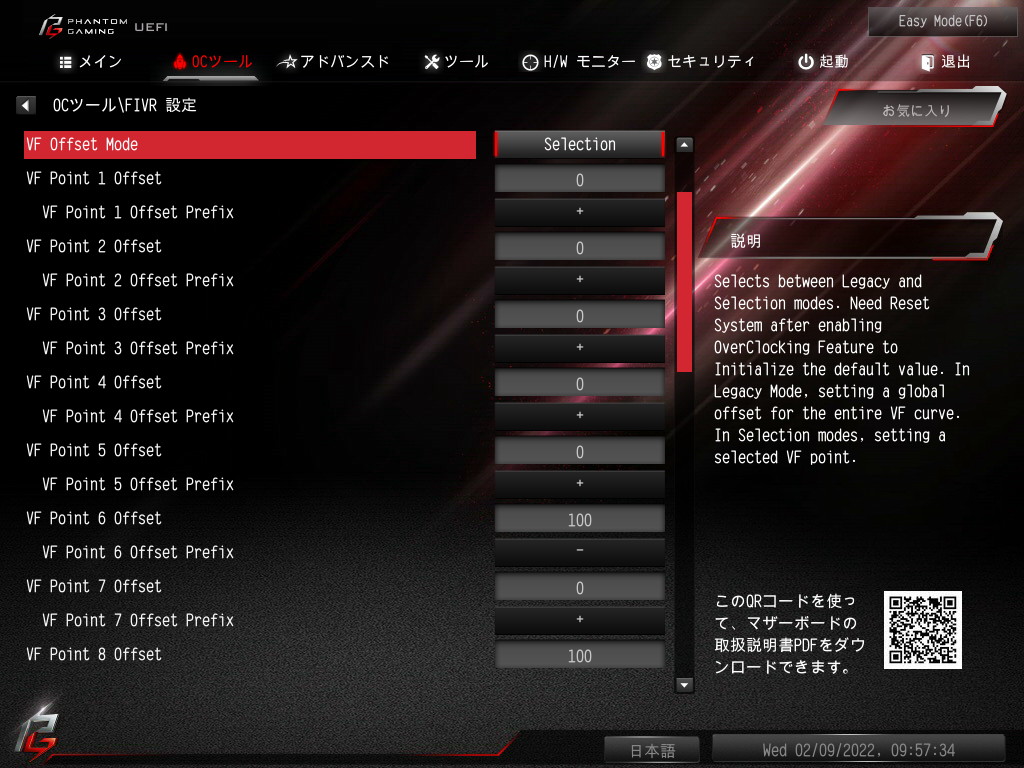The height and width of the screenshot is (768, 1024).
Task: Click the red scrollbar thumb in the settings list
Action: [684, 282]
